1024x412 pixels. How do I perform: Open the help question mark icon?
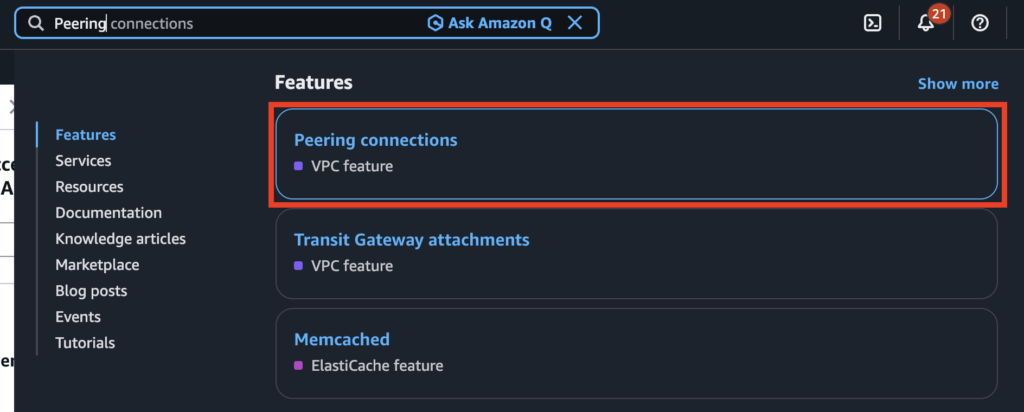980,23
